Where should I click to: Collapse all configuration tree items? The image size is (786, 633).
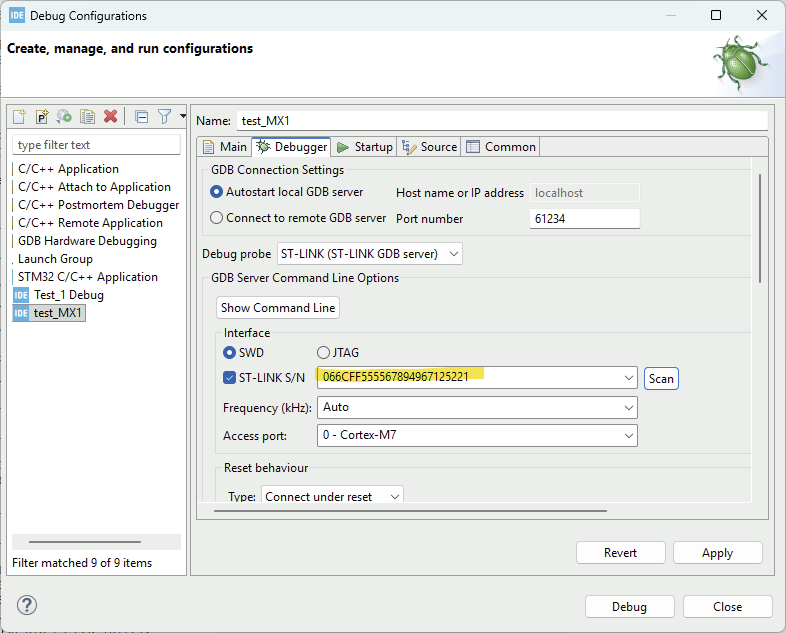coord(141,117)
